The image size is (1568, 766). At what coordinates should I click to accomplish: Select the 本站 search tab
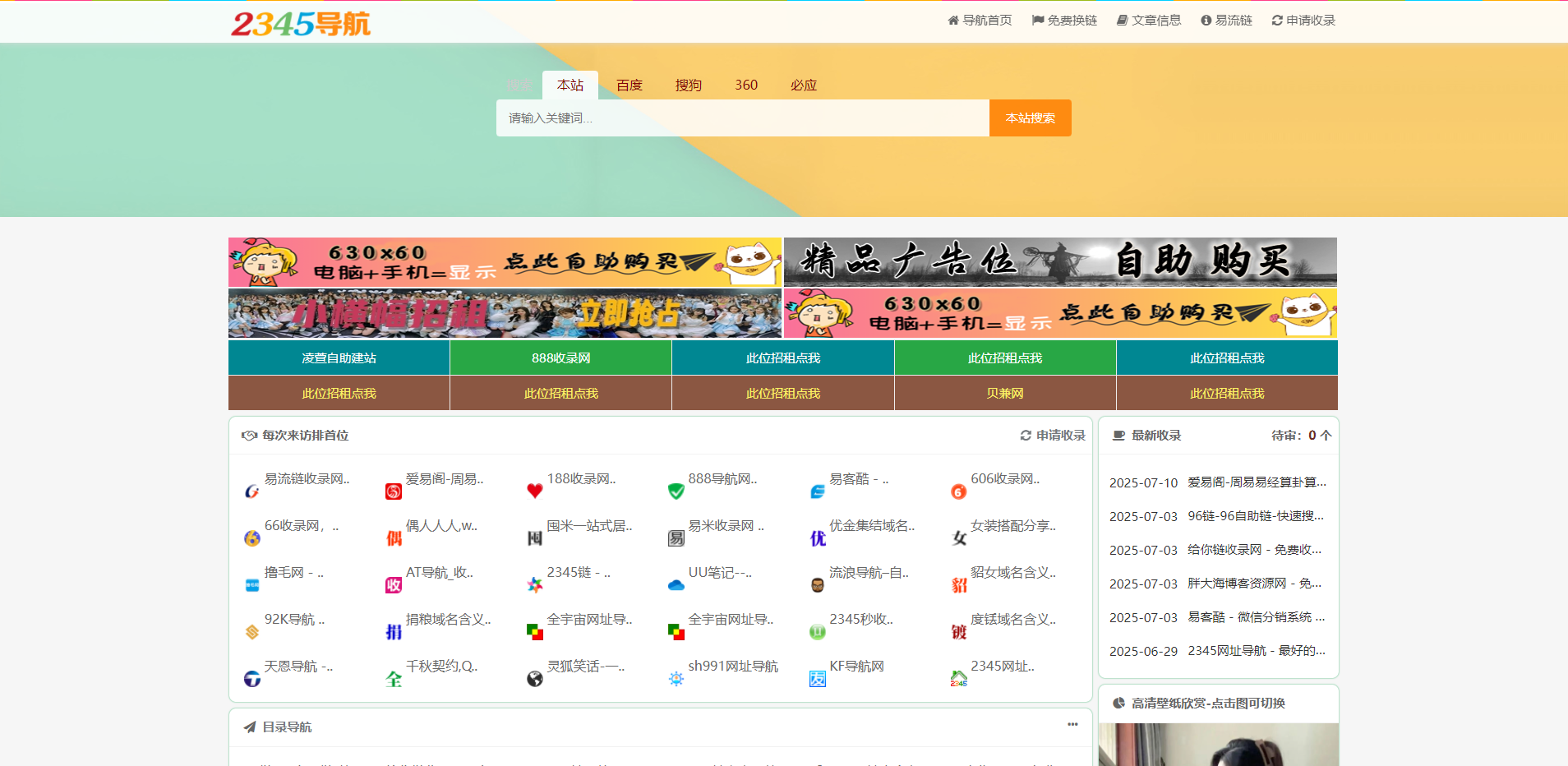[x=570, y=85]
